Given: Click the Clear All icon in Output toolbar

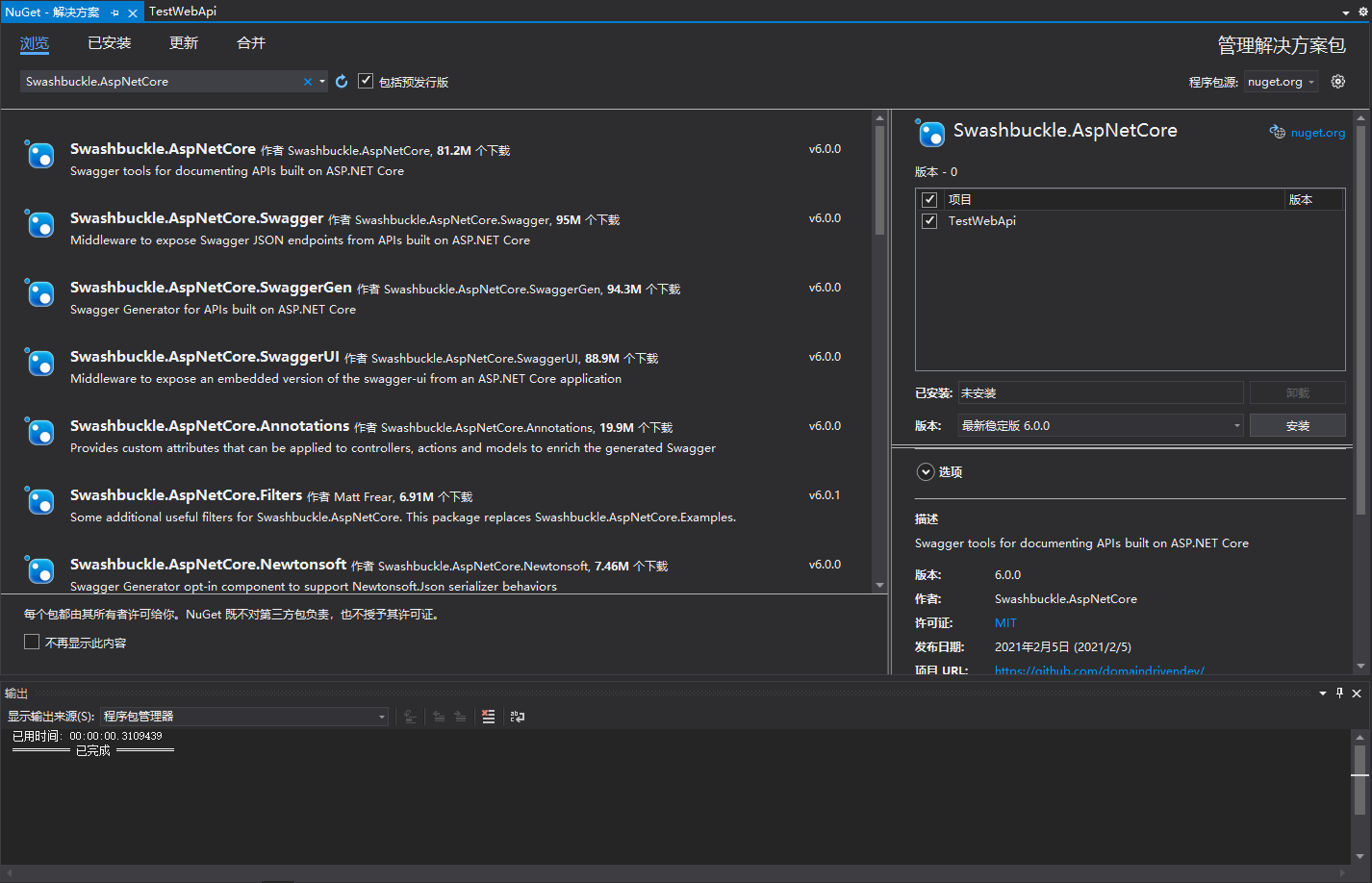Looking at the screenshot, I should (489, 717).
